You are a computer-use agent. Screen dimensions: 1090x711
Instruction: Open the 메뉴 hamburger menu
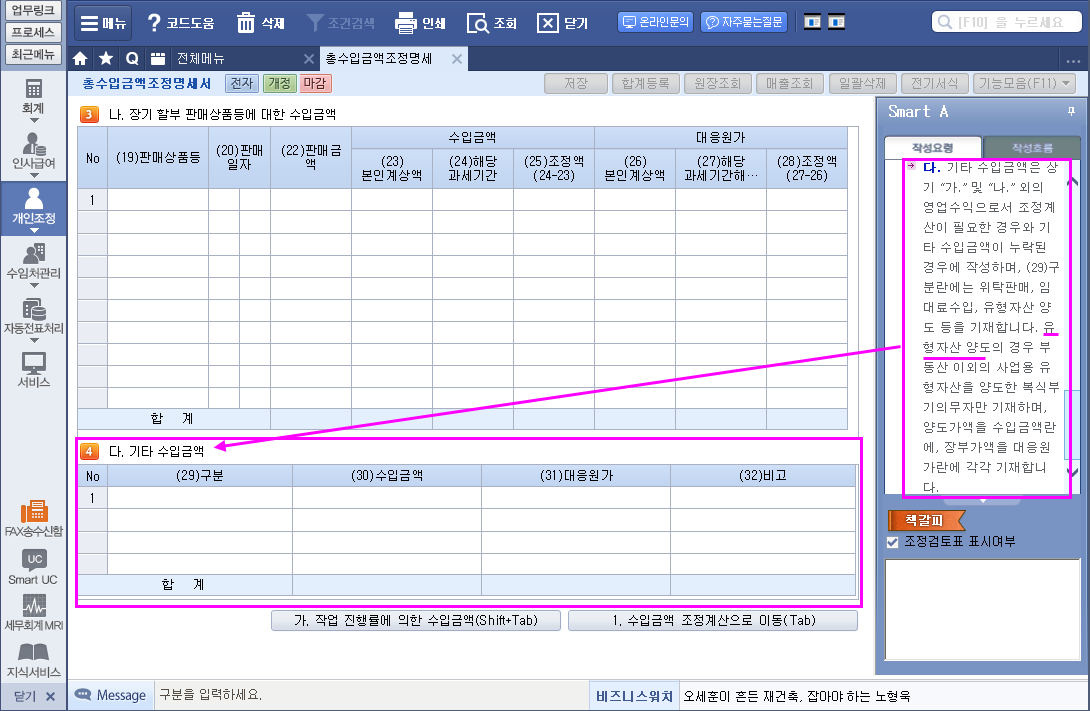coord(103,23)
